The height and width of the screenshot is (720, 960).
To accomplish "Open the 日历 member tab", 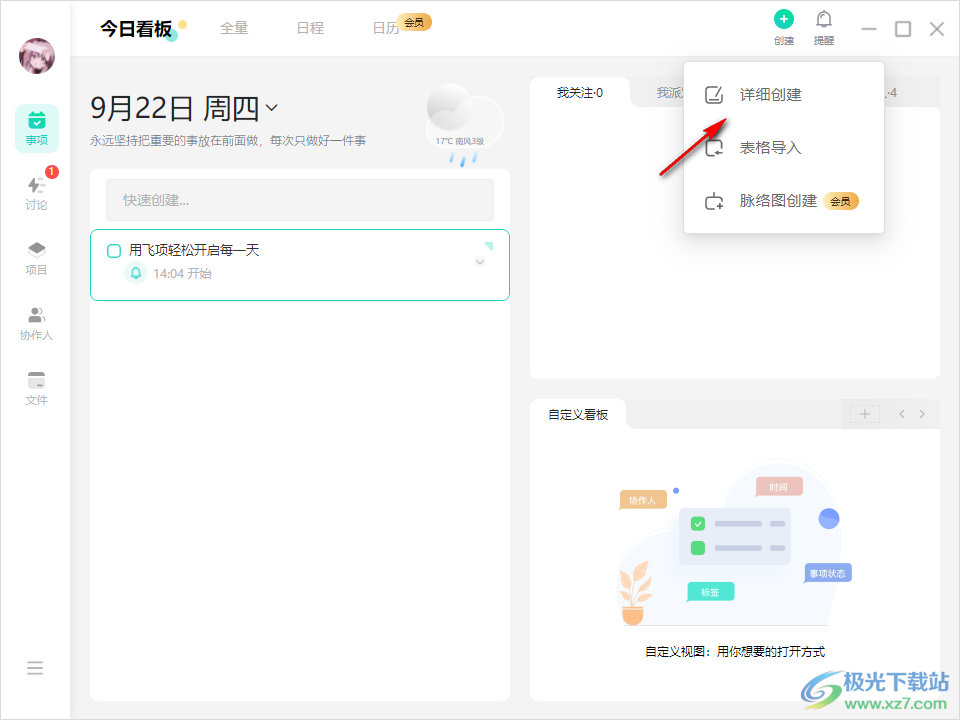I will tap(383, 28).
